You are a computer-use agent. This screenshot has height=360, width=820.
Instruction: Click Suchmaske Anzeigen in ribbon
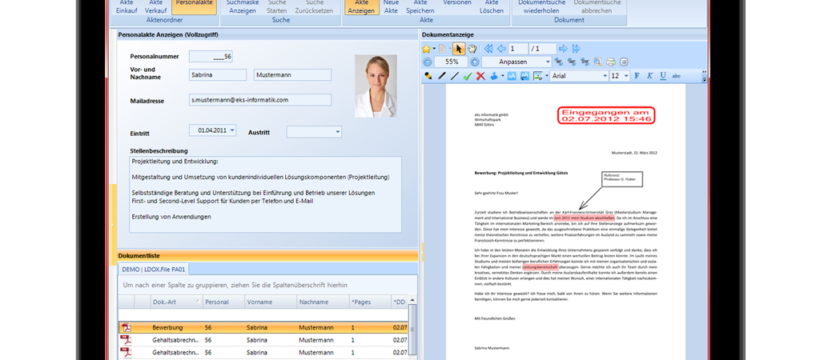(242, 6)
